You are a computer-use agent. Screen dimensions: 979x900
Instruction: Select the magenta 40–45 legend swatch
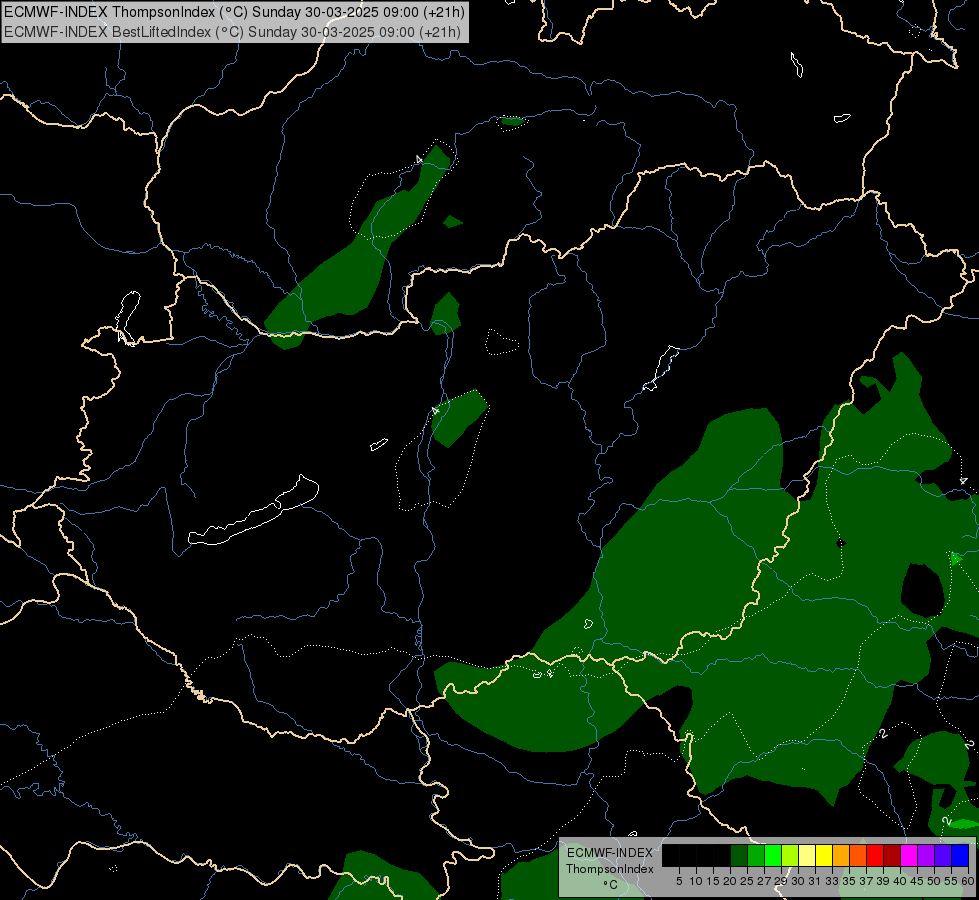coord(909,855)
